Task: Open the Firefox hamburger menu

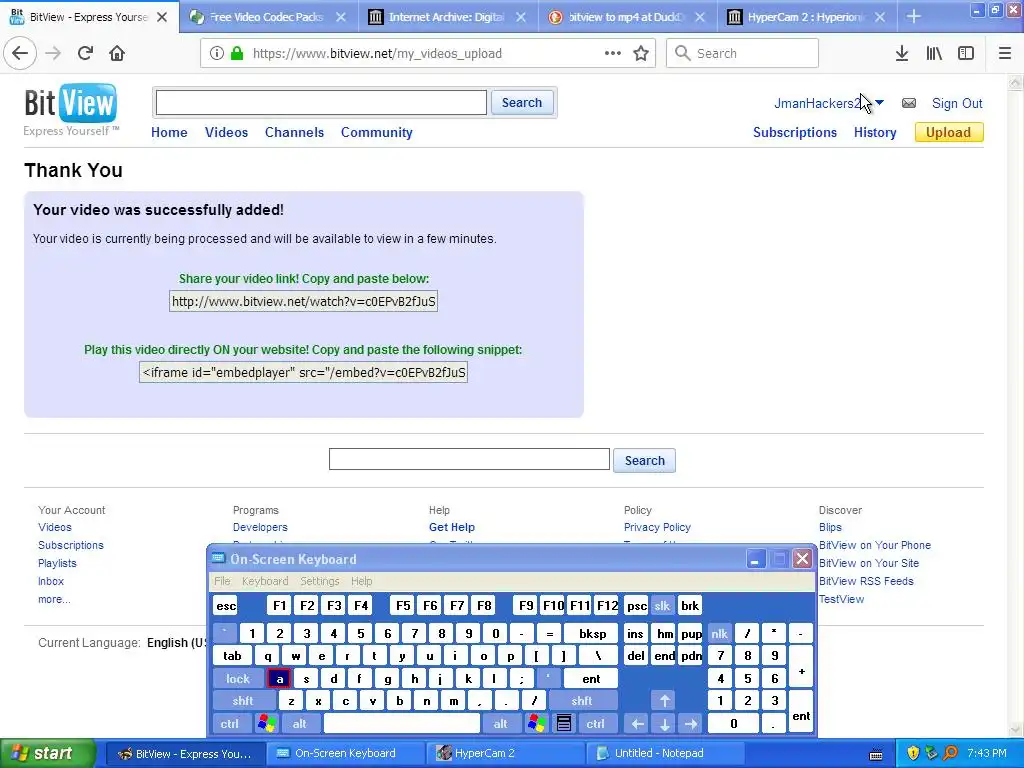Action: [1005, 54]
